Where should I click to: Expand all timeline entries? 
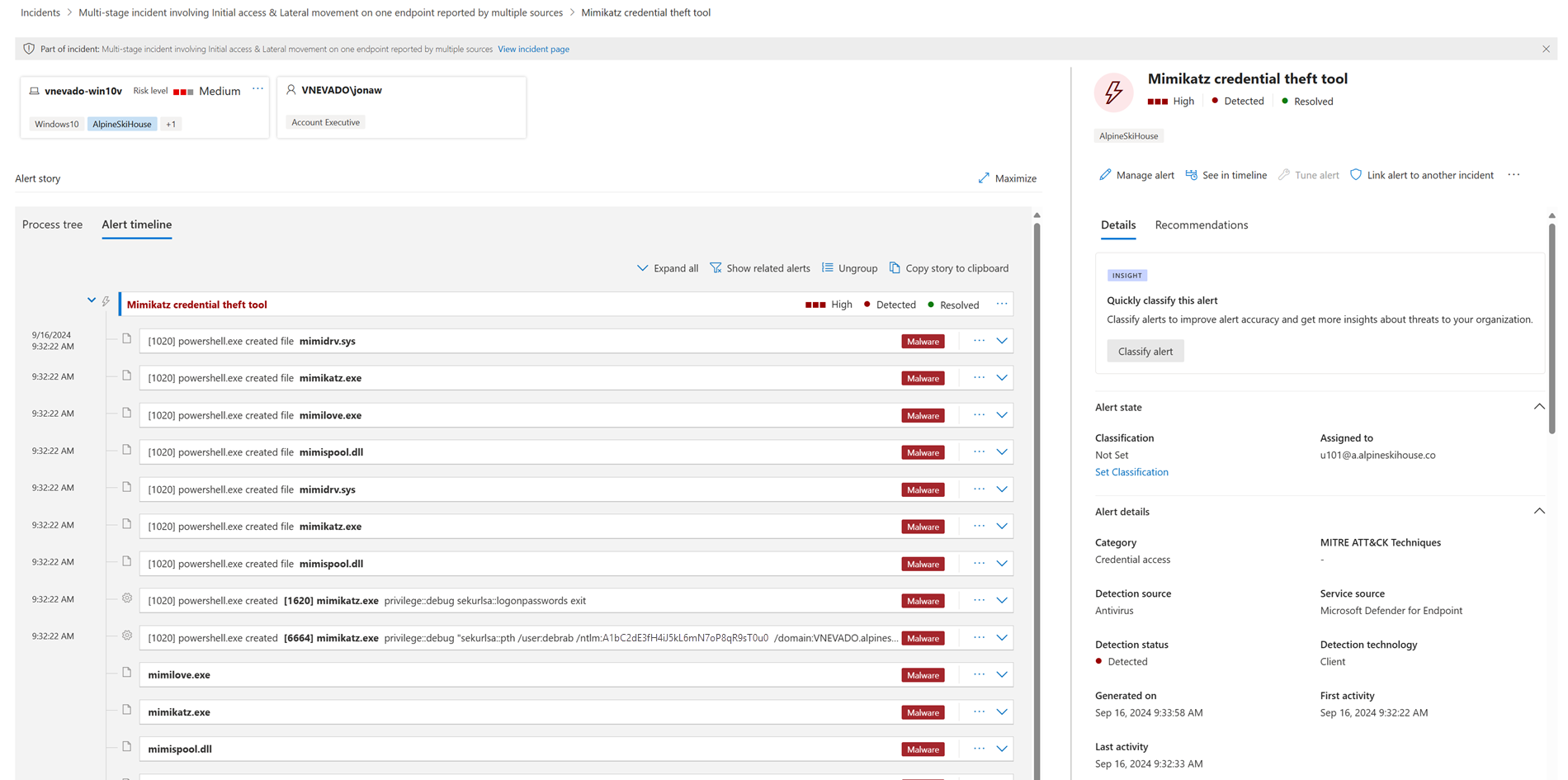pos(667,268)
